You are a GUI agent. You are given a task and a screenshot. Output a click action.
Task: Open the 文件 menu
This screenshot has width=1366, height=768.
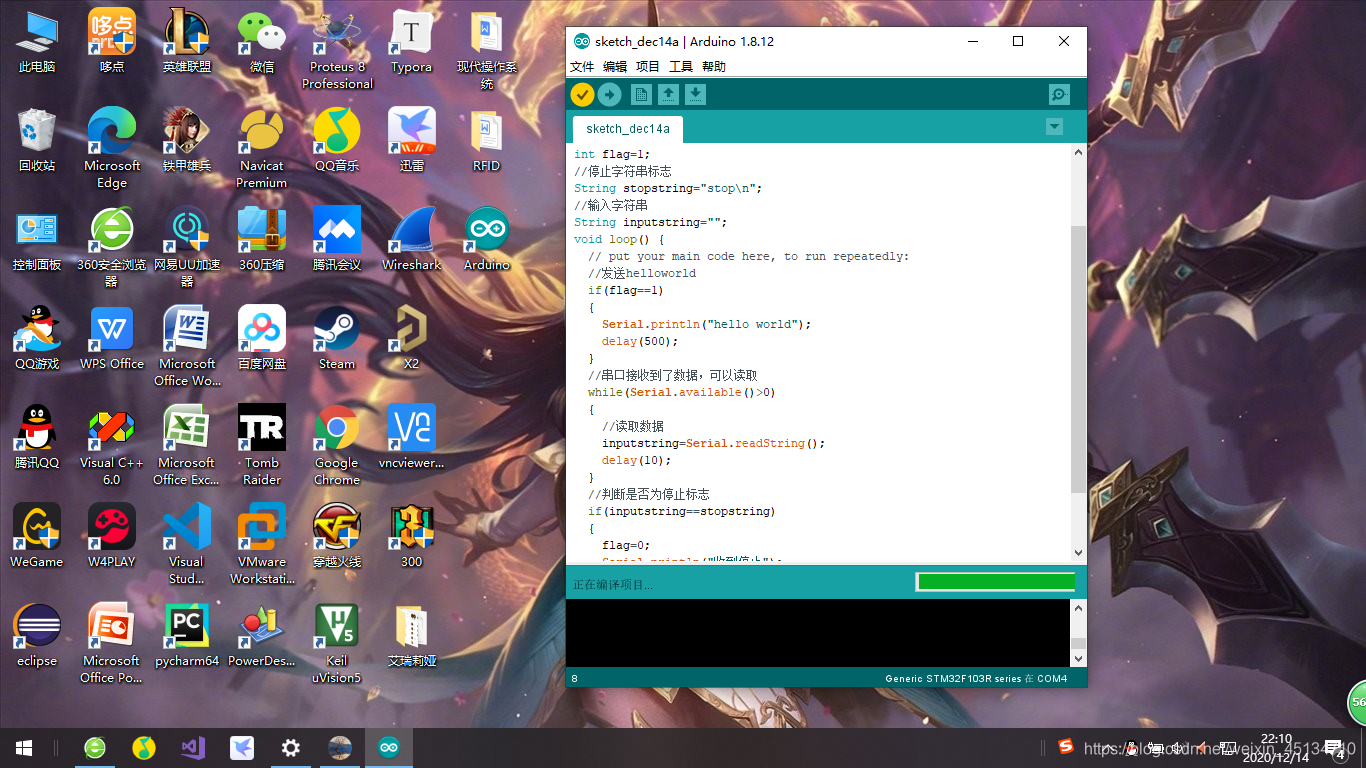(x=582, y=67)
